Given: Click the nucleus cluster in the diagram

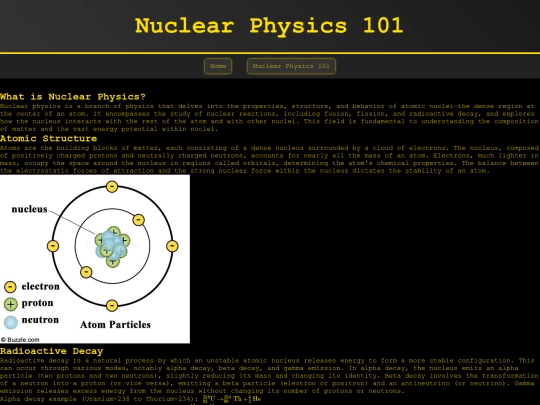Looking at the screenshot, I should (x=112, y=246).
